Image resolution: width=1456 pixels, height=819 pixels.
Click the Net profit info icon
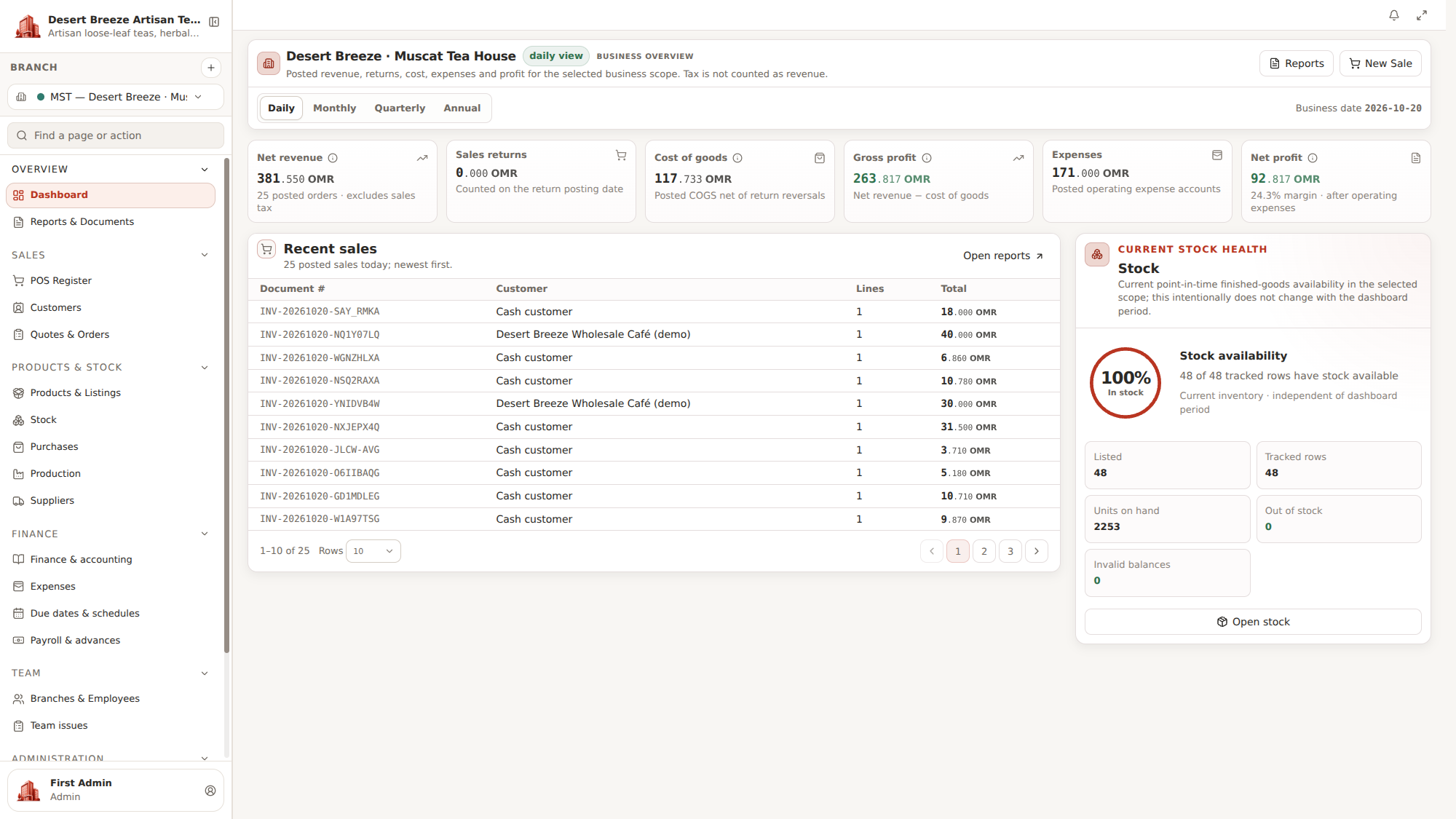1313,158
